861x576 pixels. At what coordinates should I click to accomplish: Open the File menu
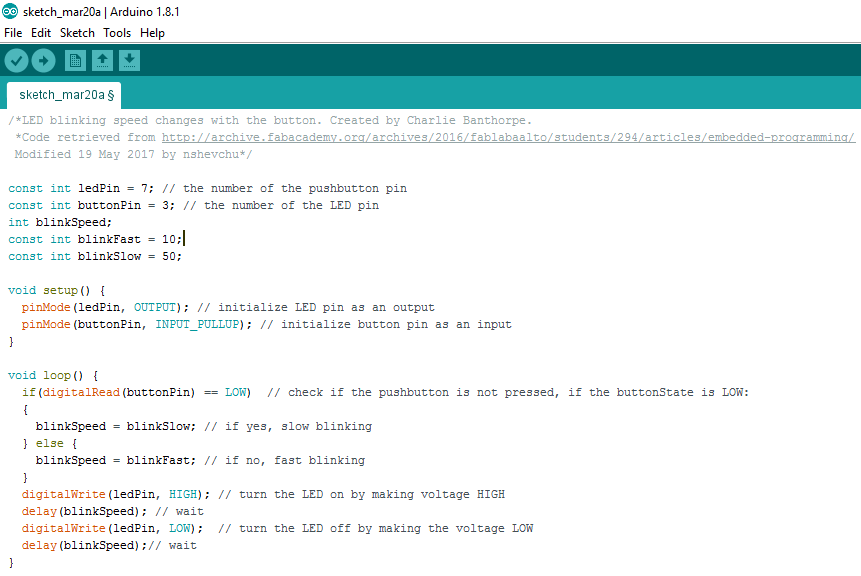[13, 33]
